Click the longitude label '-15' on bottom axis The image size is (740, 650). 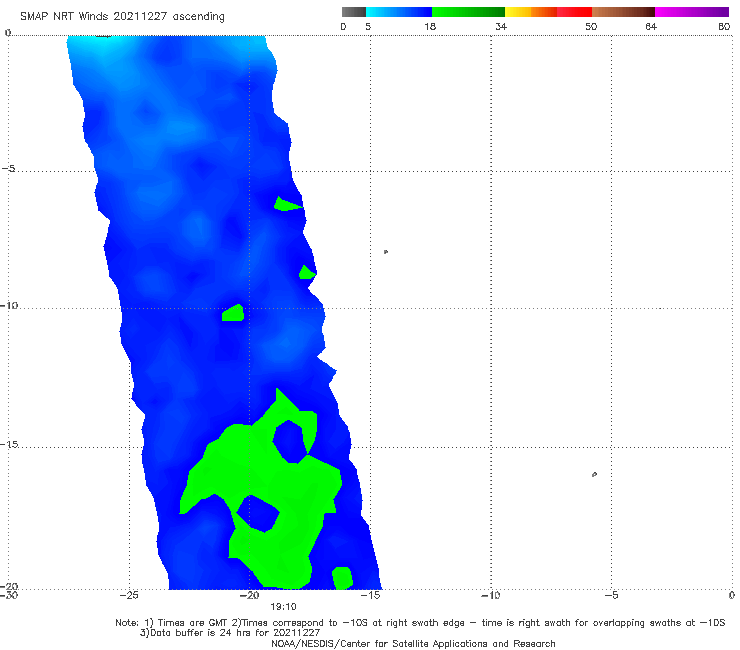[370, 595]
